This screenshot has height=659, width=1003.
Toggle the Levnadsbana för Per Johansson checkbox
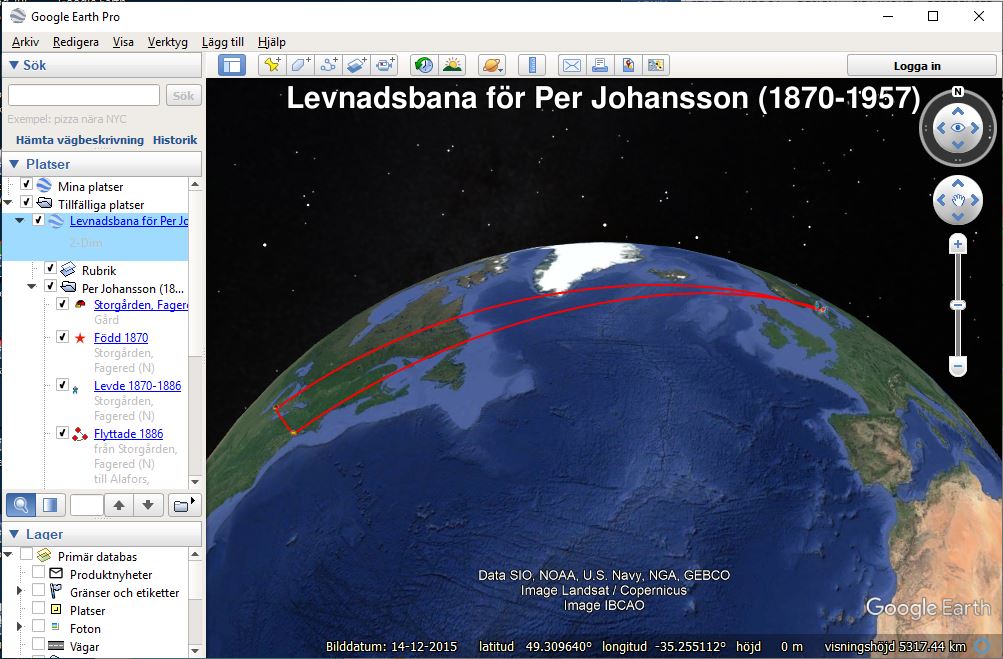[38, 220]
